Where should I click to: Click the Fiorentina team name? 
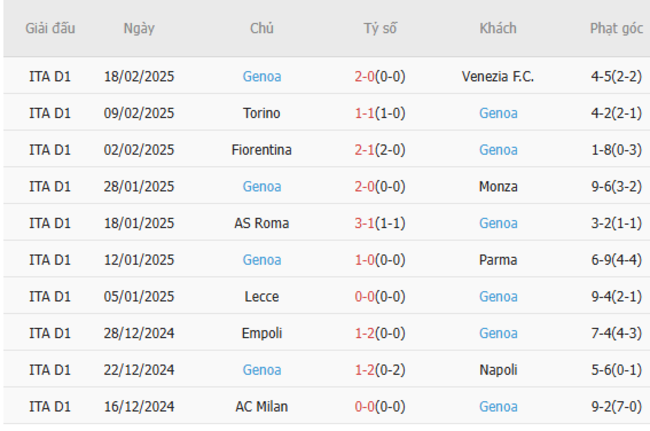[x=262, y=150]
